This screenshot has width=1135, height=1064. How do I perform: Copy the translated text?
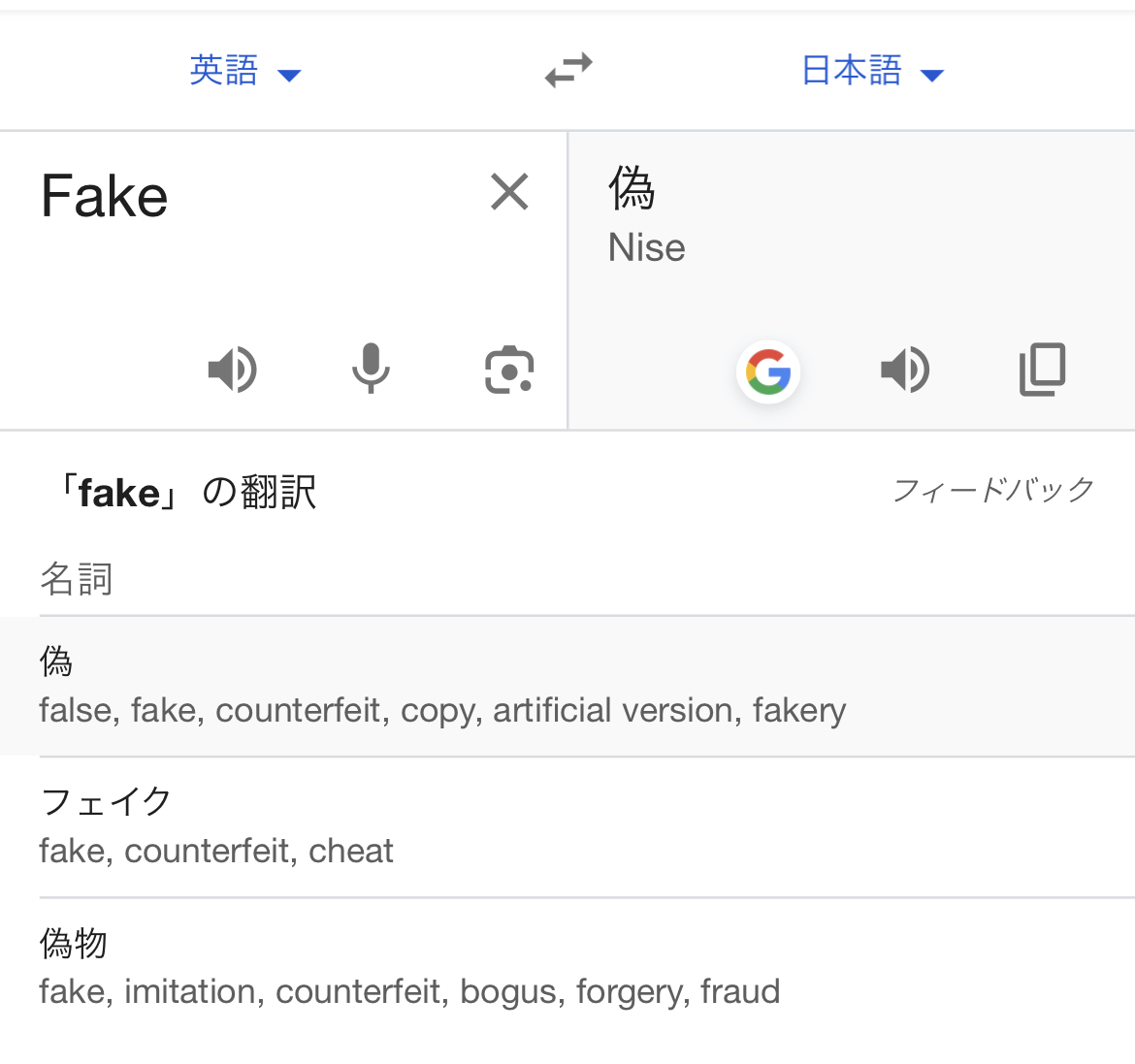pos(1043,370)
